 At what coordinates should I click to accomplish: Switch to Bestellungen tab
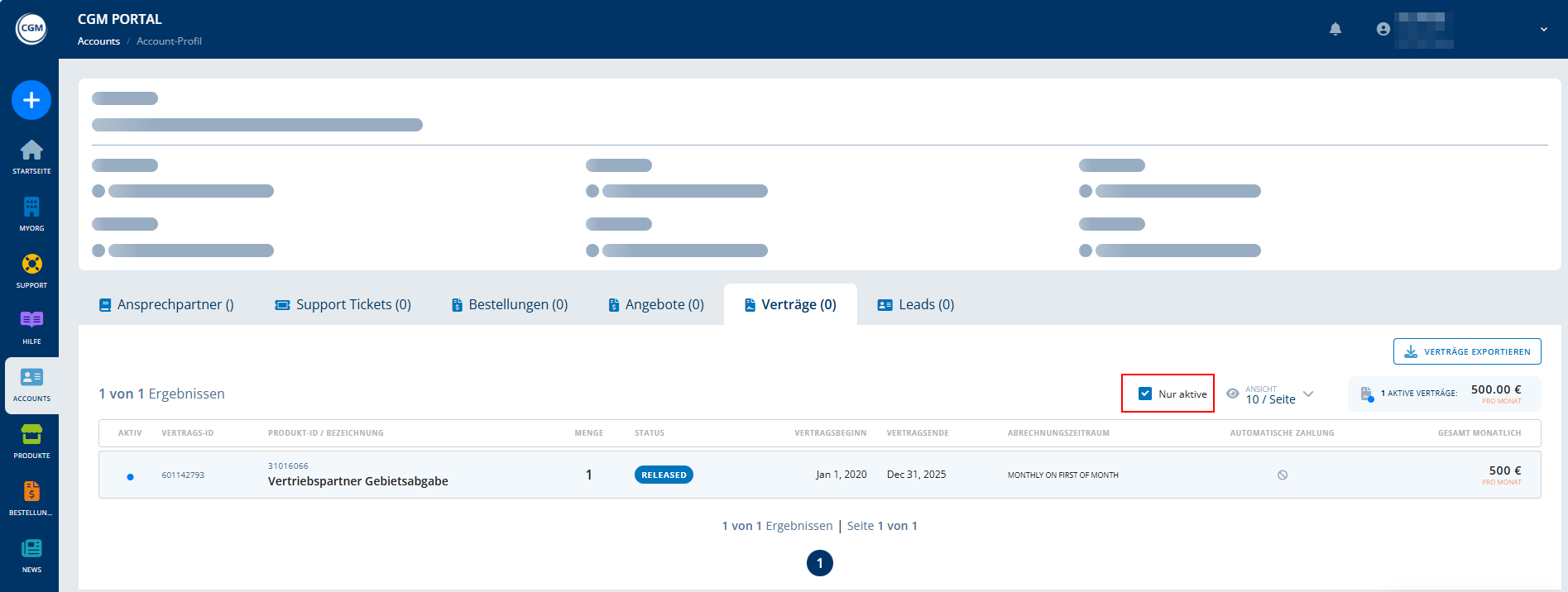tap(510, 304)
